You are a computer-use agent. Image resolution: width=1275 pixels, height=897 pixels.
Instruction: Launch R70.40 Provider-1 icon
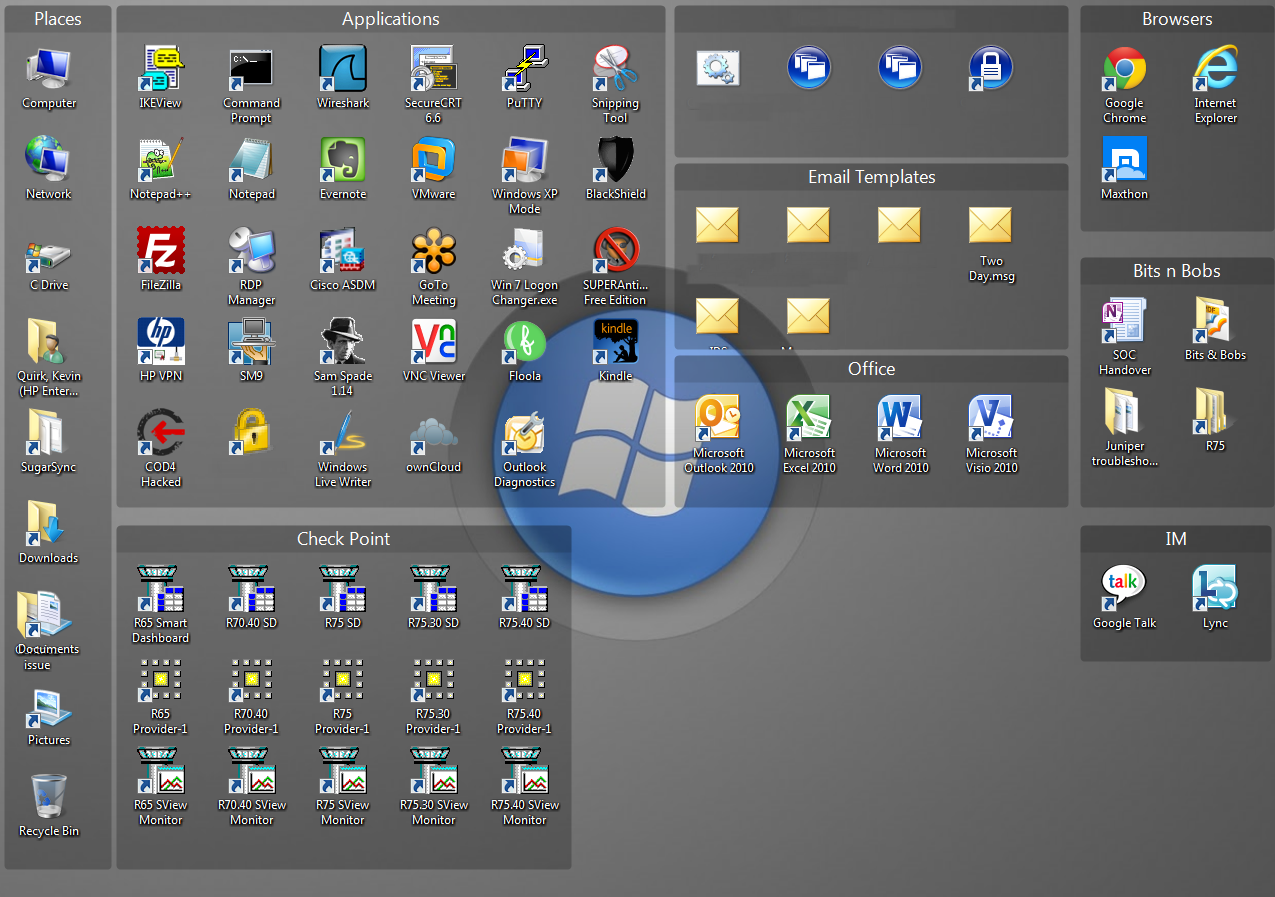tap(252, 681)
